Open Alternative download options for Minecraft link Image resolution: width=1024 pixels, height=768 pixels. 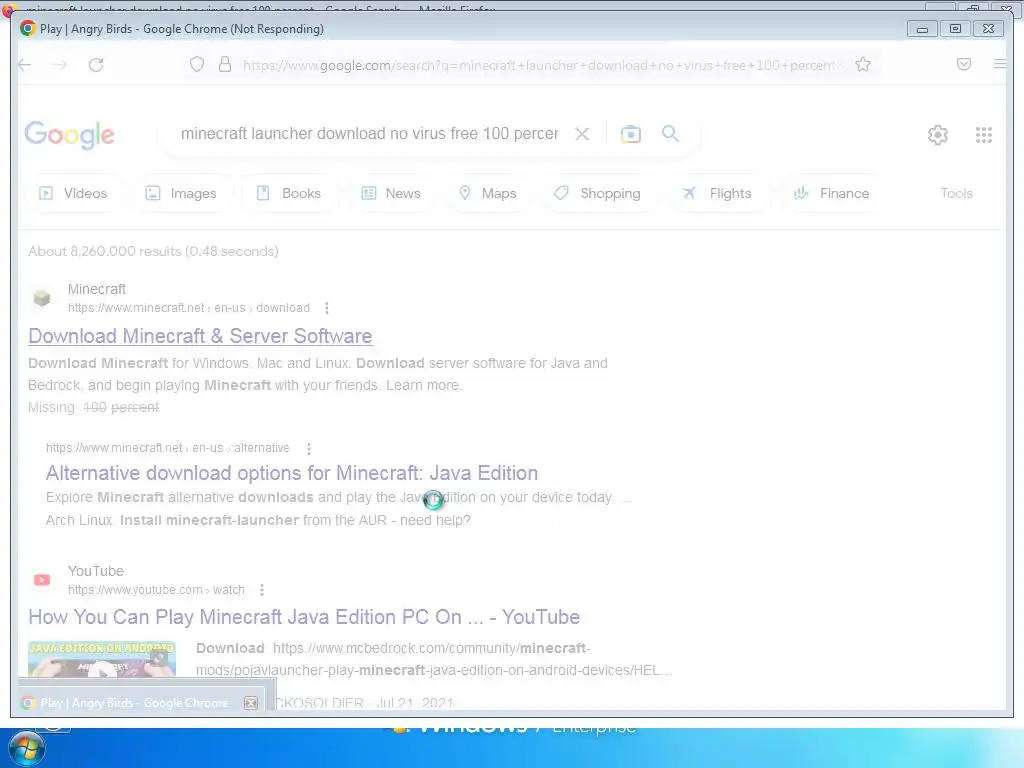292,473
